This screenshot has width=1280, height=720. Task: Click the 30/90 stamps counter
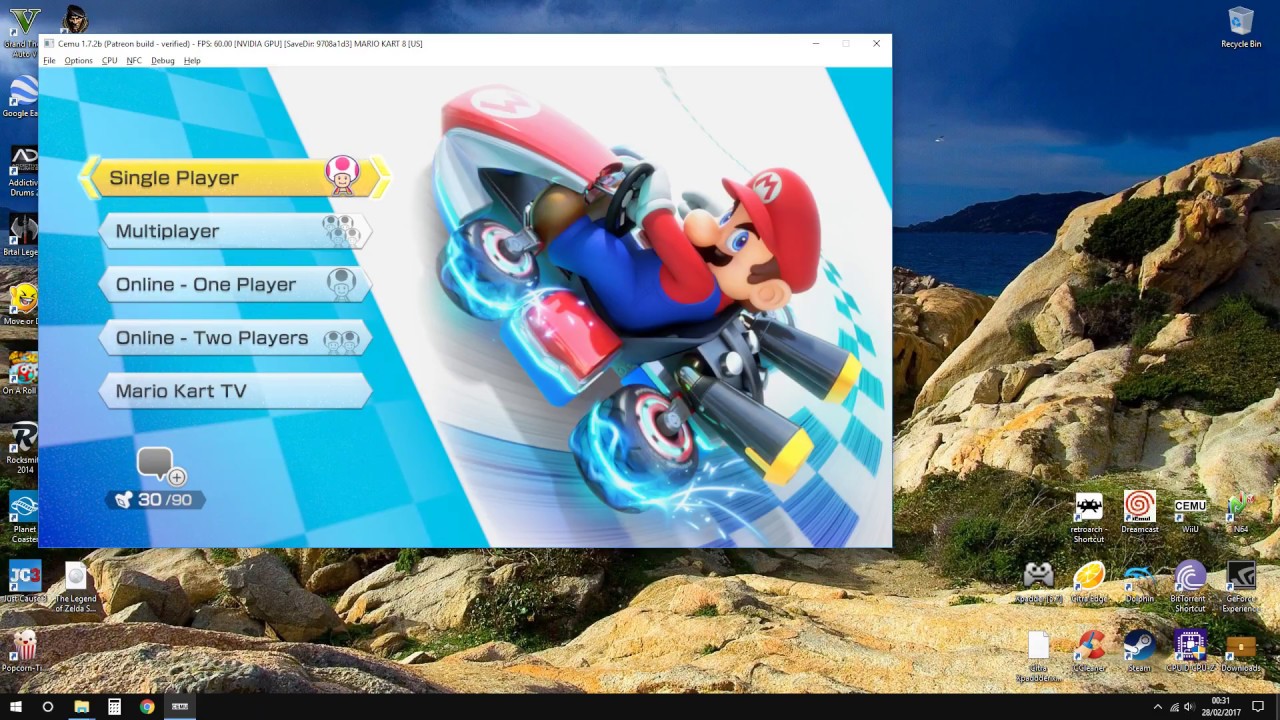[156, 500]
